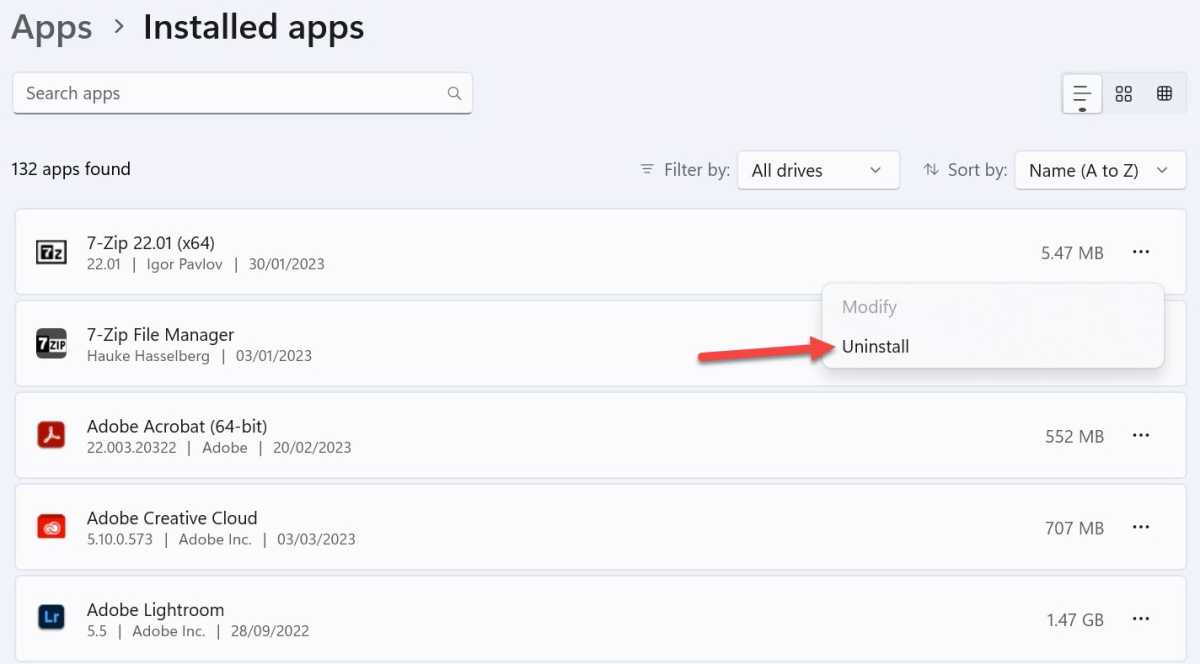Image resolution: width=1200 pixels, height=664 pixels.
Task: Click the 'Sort by:' label
Action: pos(977,170)
